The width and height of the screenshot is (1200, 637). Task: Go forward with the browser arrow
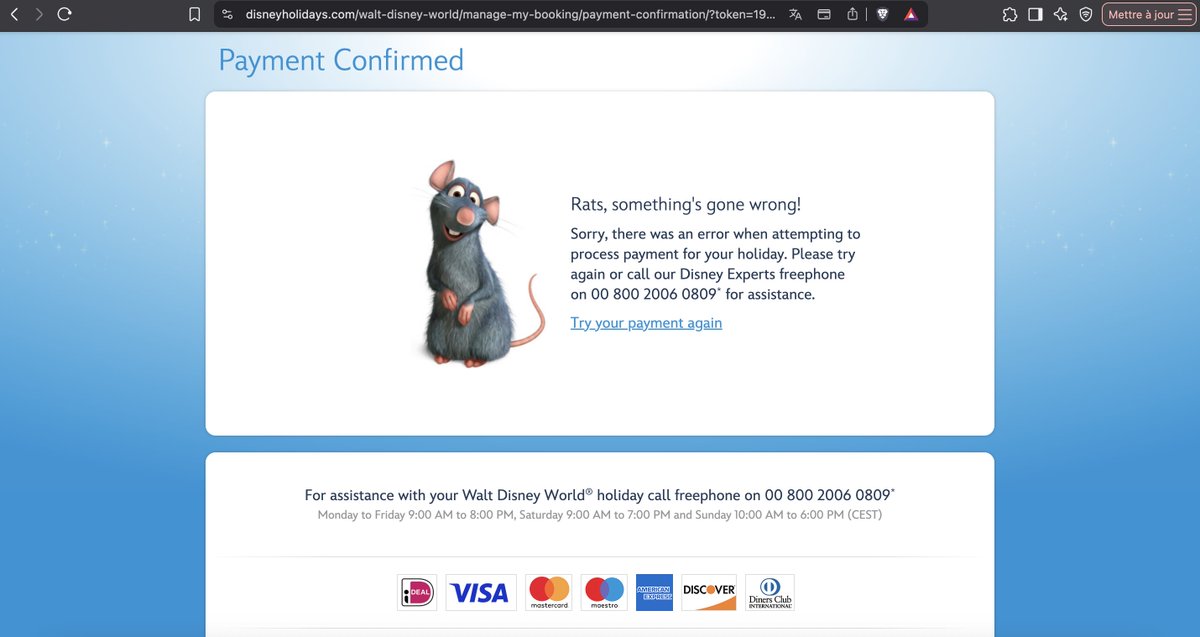point(39,15)
